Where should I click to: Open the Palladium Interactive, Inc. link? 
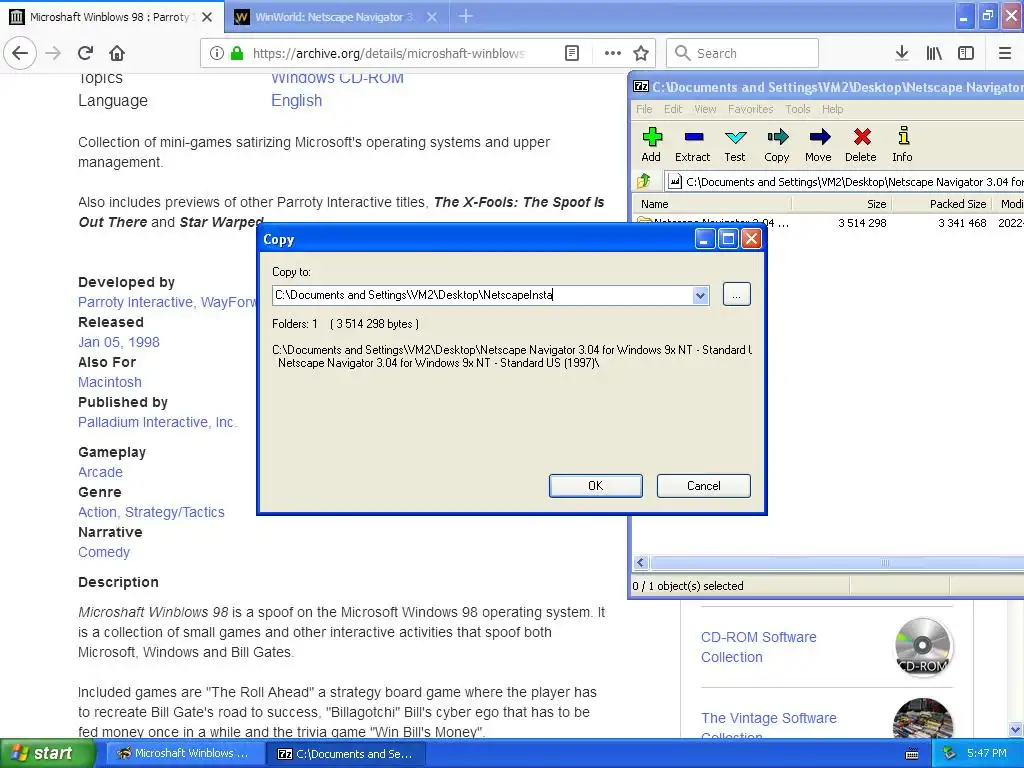coord(157,422)
